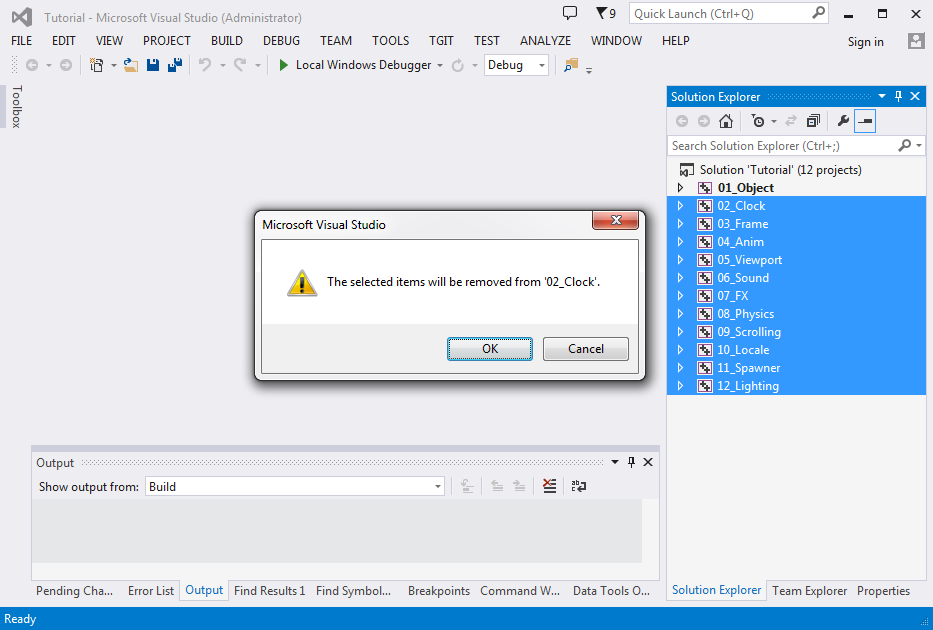The height and width of the screenshot is (630, 933).
Task: Open Properties wrench icon in Solution Explorer
Action: click(843, 121)
